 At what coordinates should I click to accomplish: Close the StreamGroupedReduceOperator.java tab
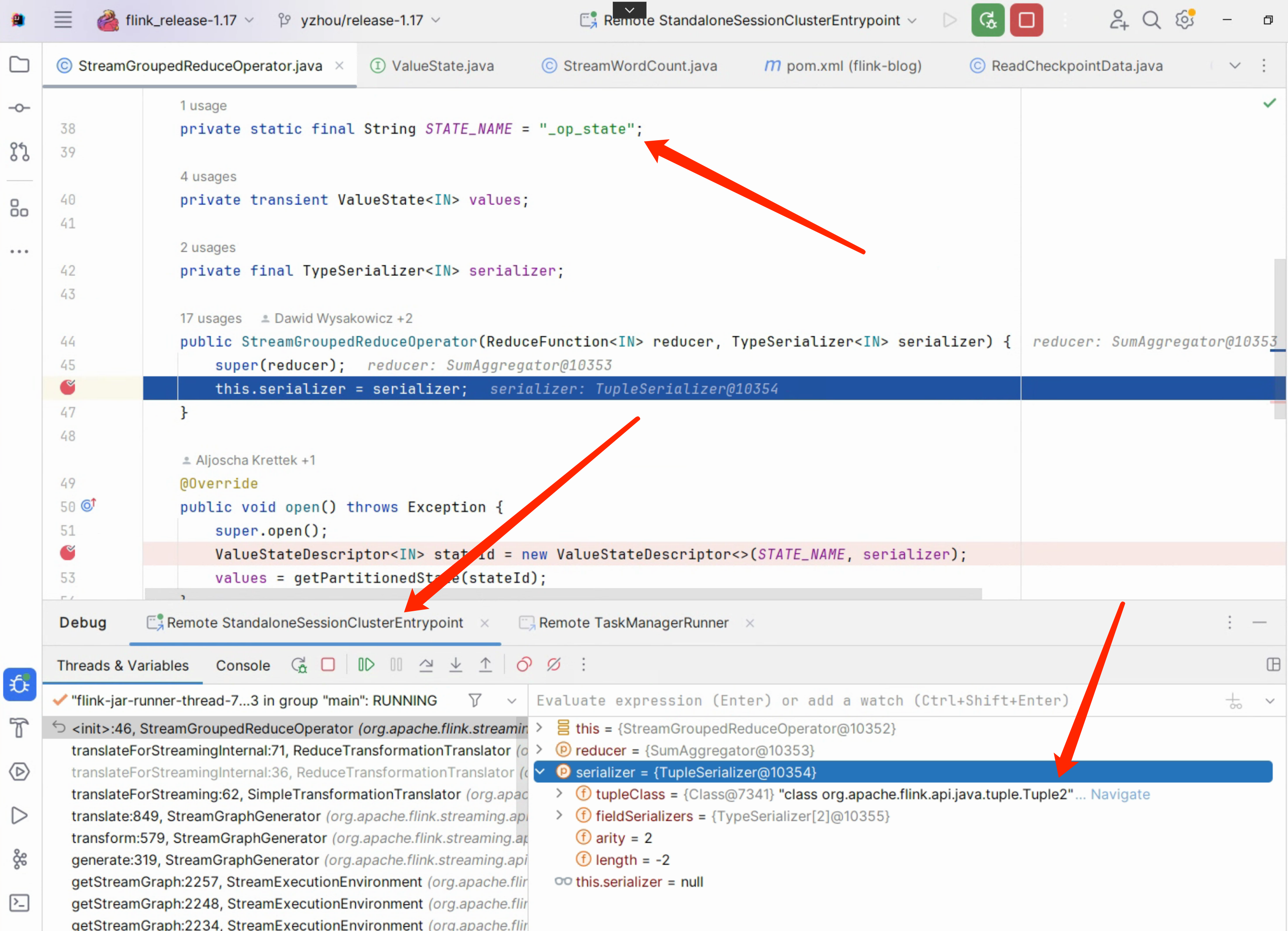coord(339,65)
